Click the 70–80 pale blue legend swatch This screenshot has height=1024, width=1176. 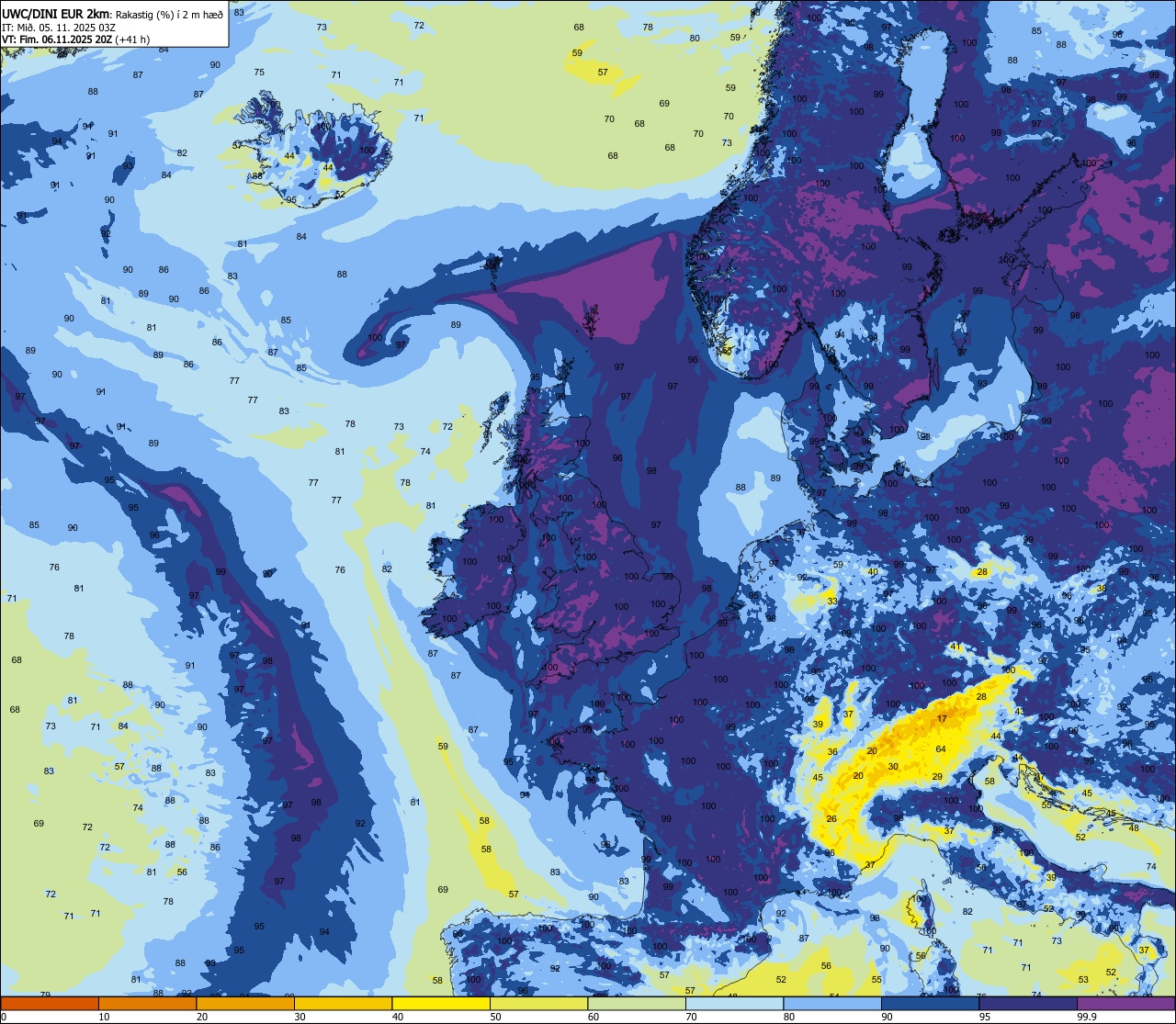734,1003
